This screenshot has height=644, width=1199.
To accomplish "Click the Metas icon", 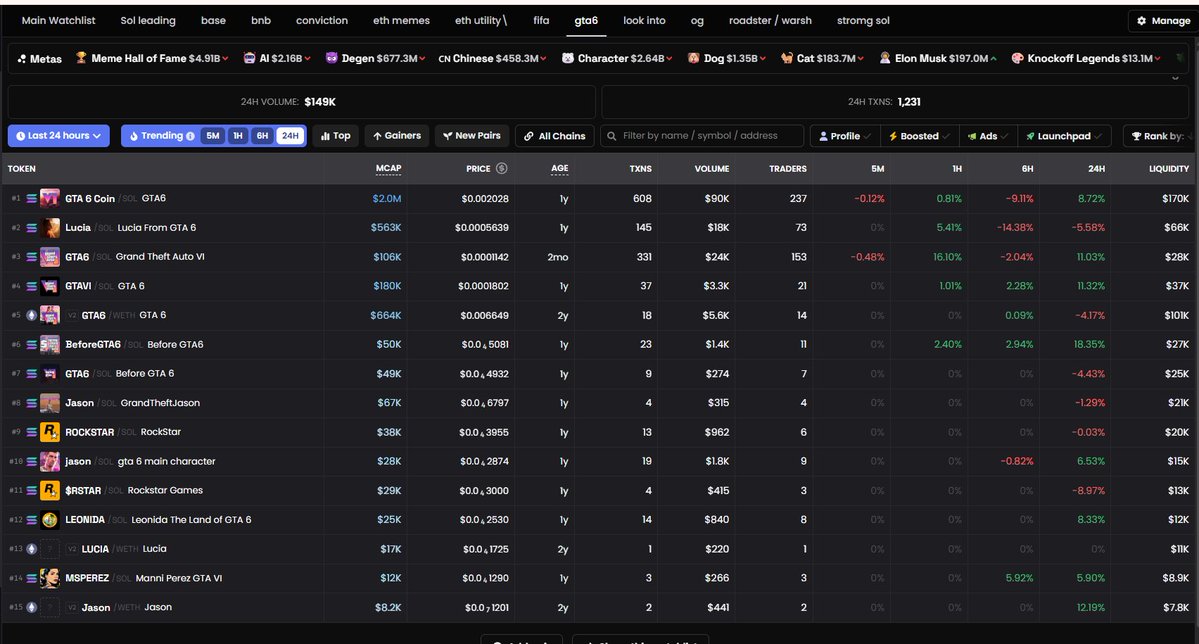I will (x=21, y=58).
